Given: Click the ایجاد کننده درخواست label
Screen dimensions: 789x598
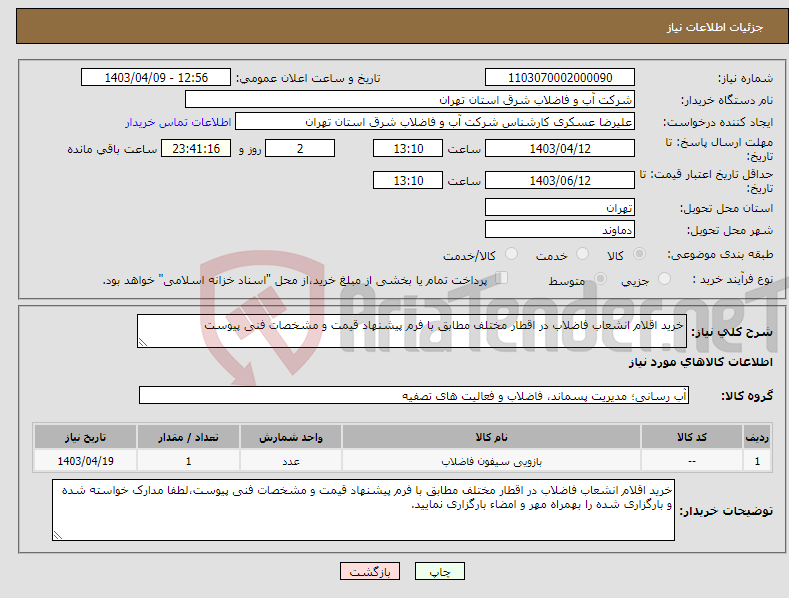Looking at the screenshot, I should (x=718, y=123).
